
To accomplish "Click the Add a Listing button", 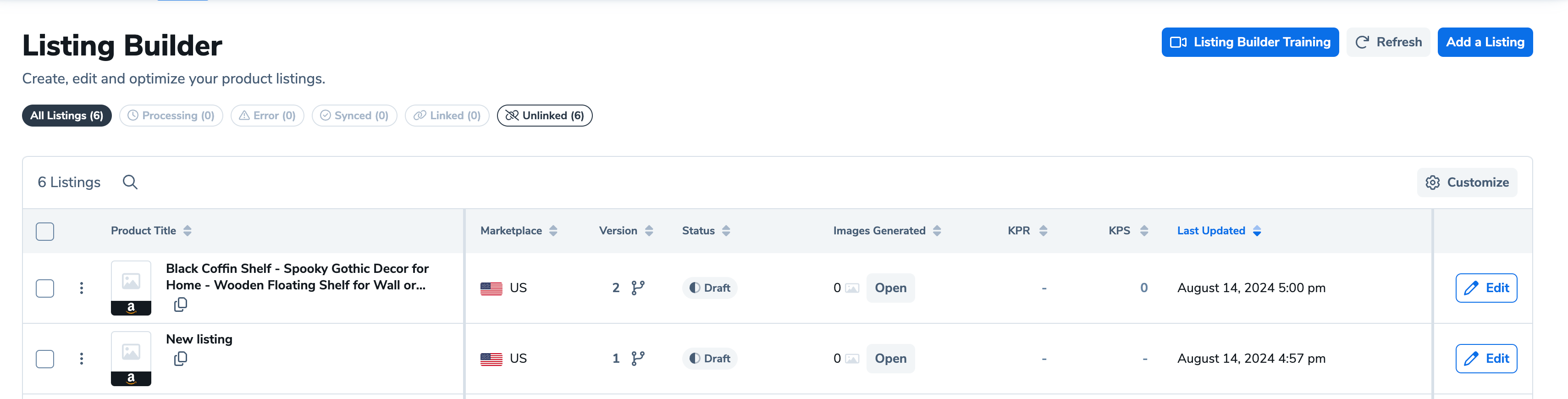I will [x=1485, y=42].
